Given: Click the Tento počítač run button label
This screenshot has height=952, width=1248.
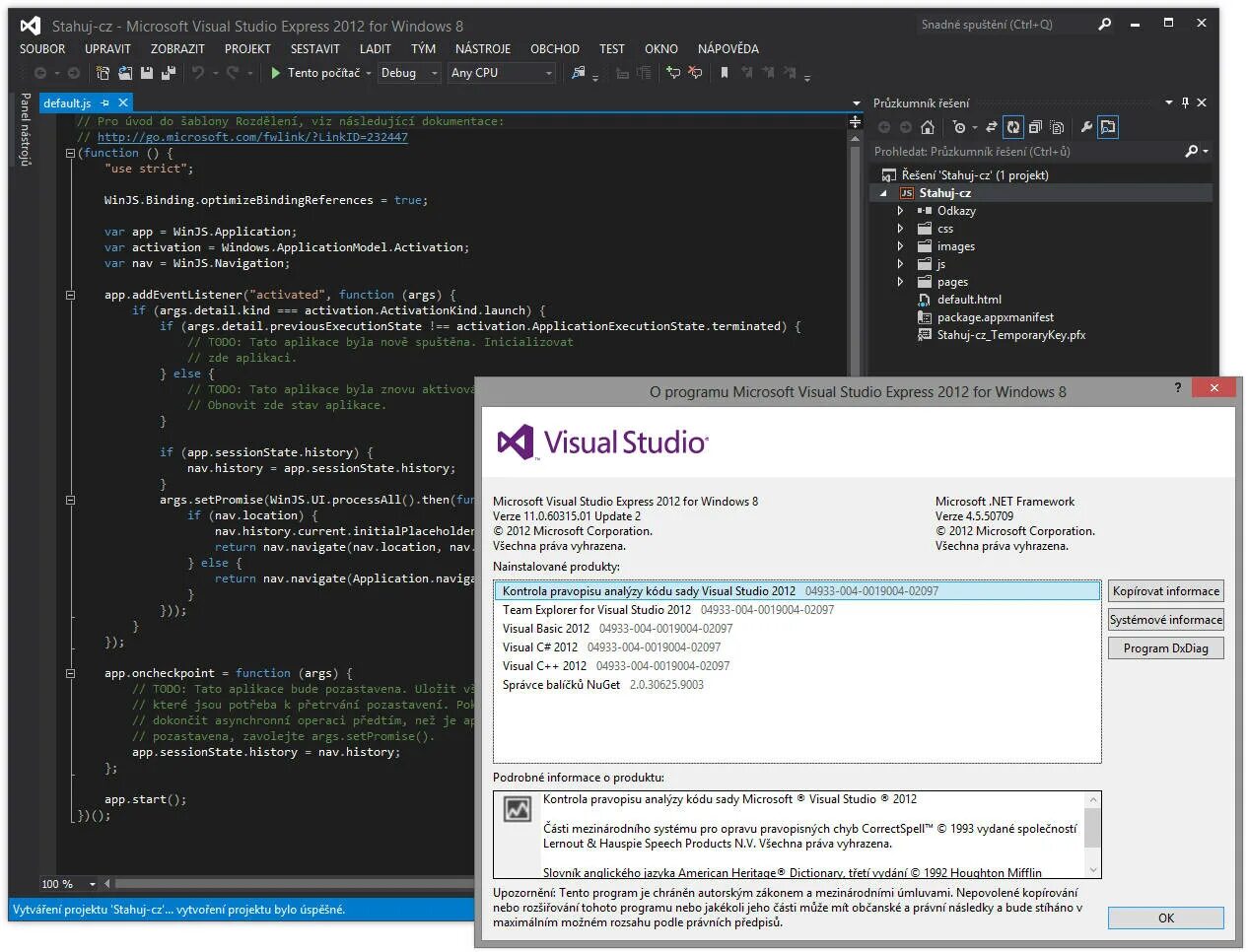Looking at the screenshot, I should [x=323, y=73].
